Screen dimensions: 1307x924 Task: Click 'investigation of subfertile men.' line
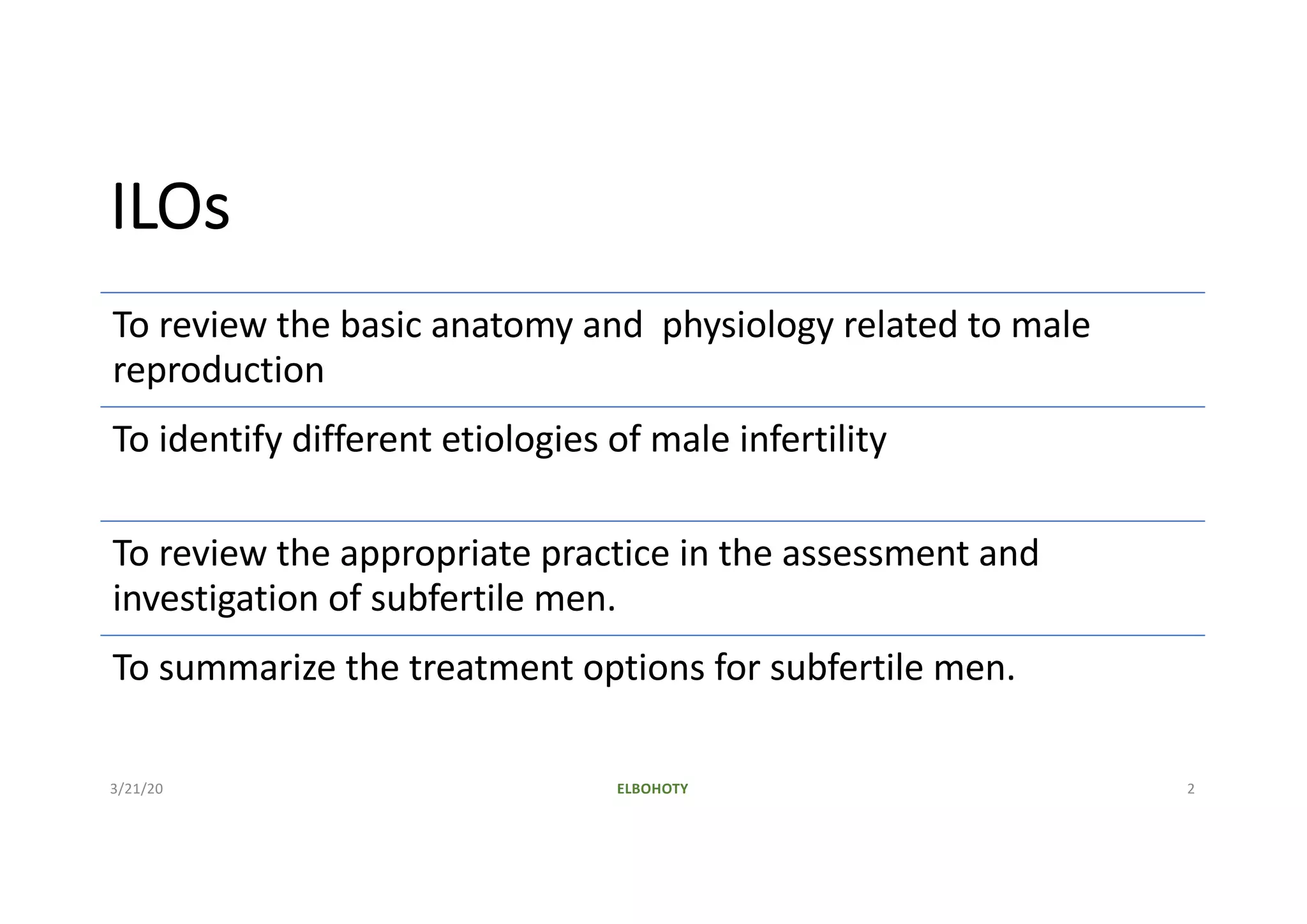pyautogui.click(x=364, y=599)
